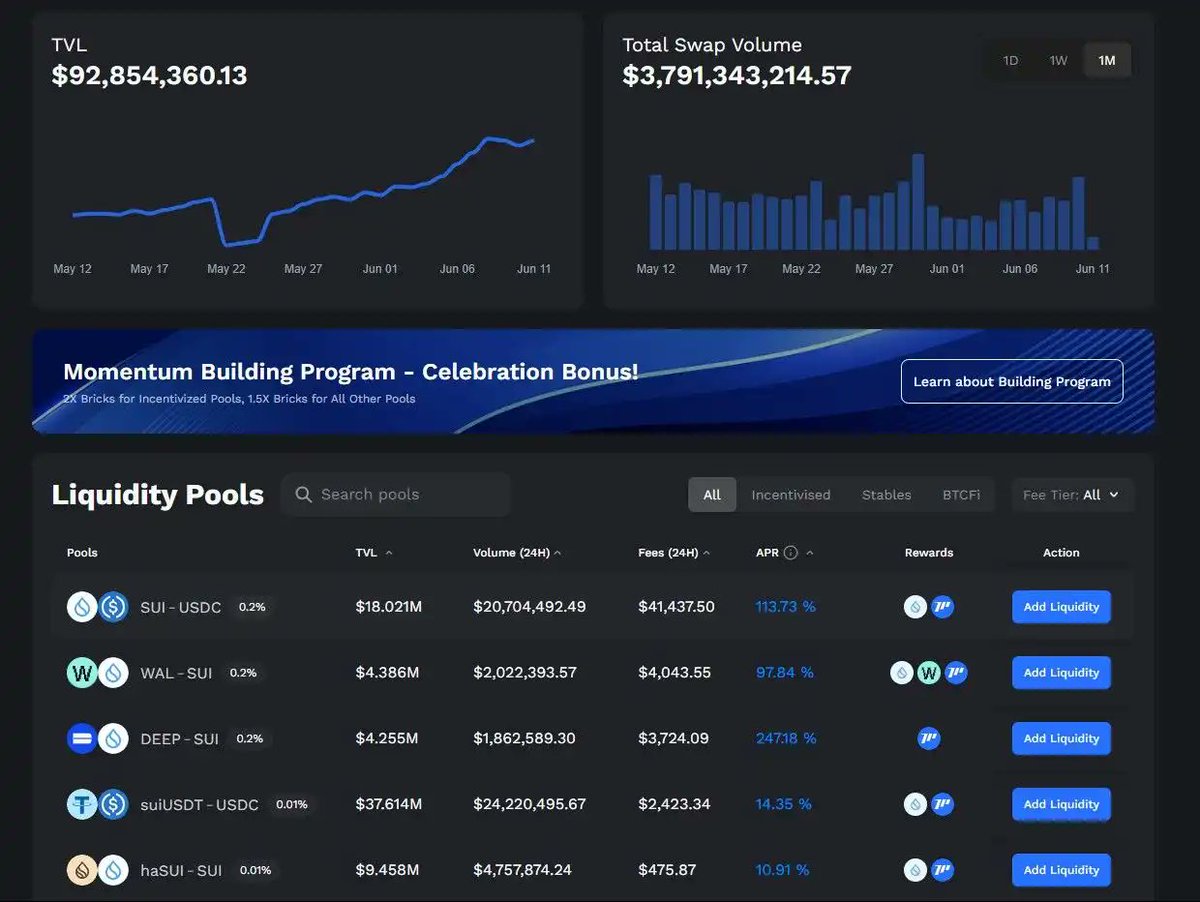The height and width of the screenshot is (902, 1200).
Task: Click the SUI token icon in SUI-USDC pool
Action: (x=83, y=606)
